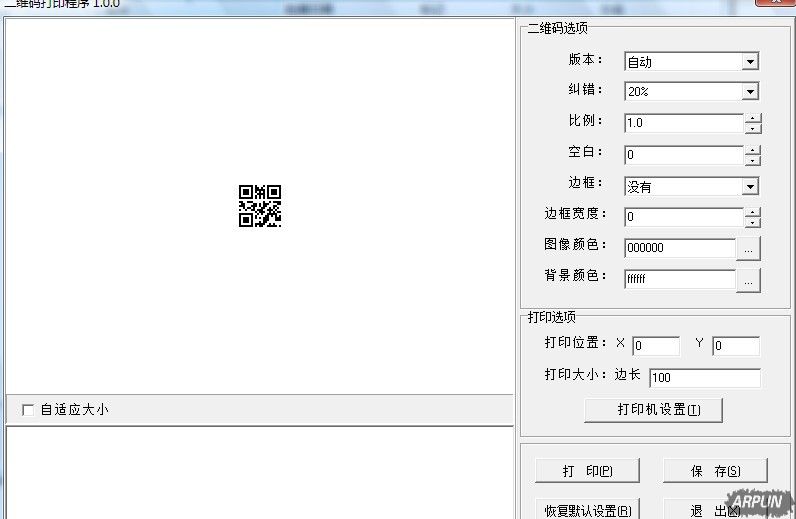Click the 边长 field showing 100
Screen dimensions: 796x519
[705, 377]
